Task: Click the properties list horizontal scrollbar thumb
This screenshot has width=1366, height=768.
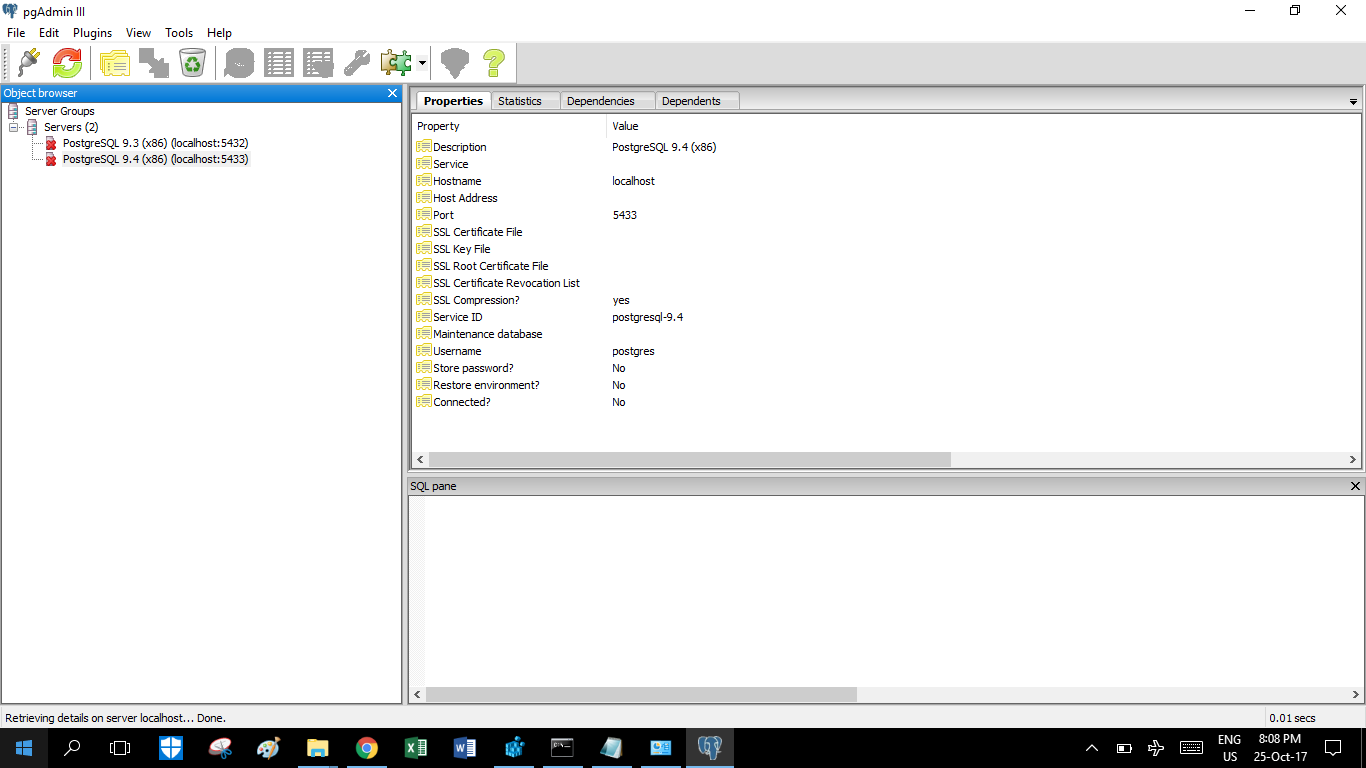Action: [x=689, y=460]
